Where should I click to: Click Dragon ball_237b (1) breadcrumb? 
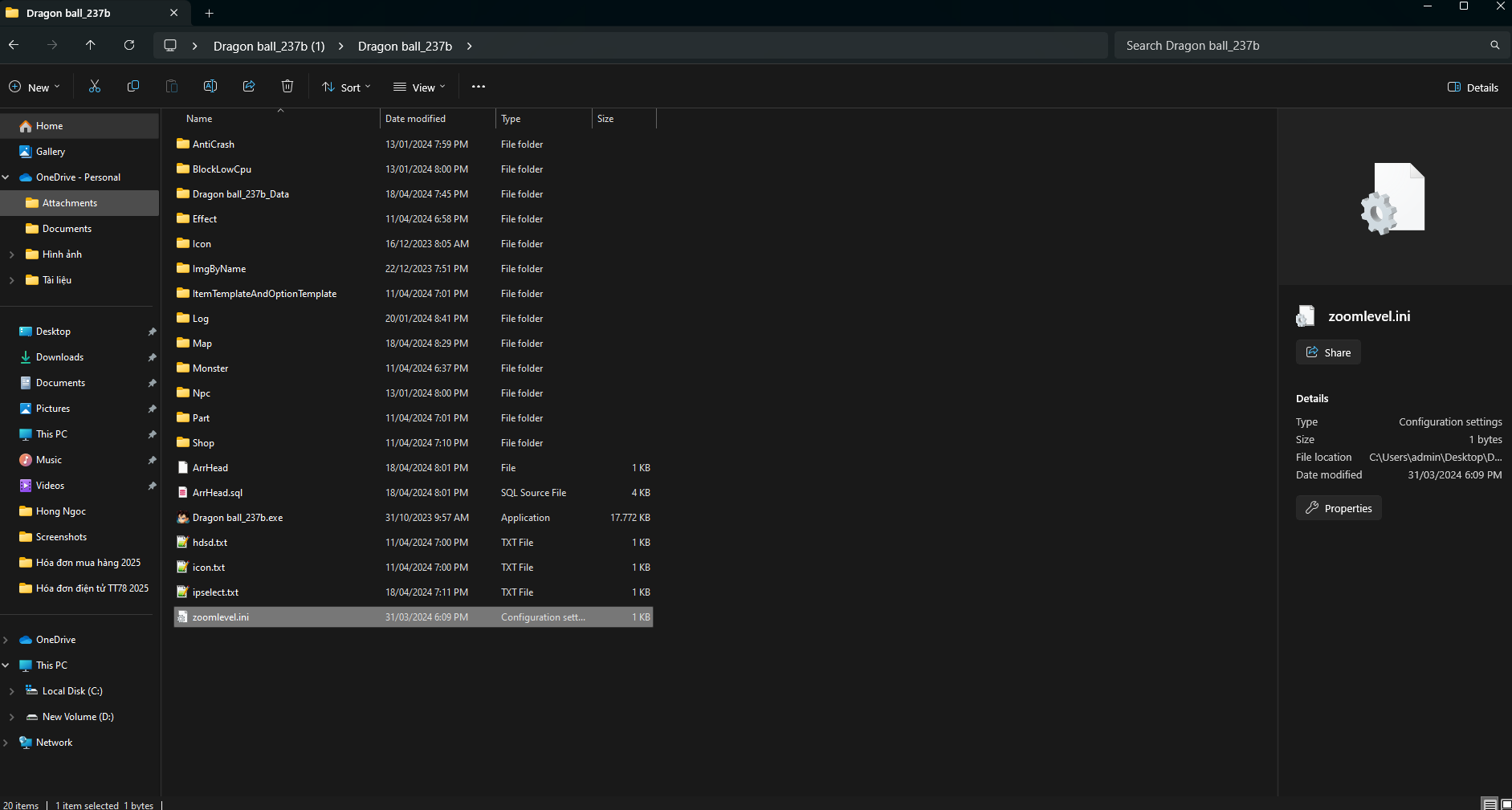pyautogui.click(x=269, y=47)
